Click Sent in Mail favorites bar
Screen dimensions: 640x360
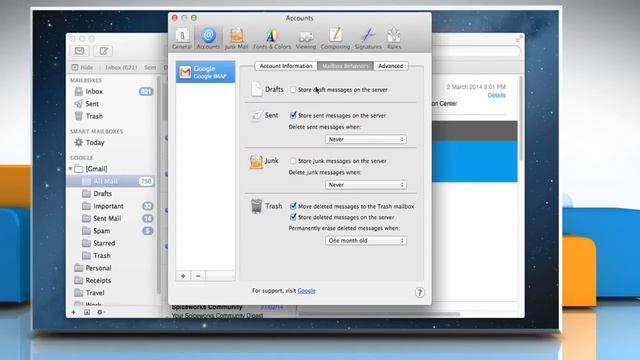click(x=150, y=67)
